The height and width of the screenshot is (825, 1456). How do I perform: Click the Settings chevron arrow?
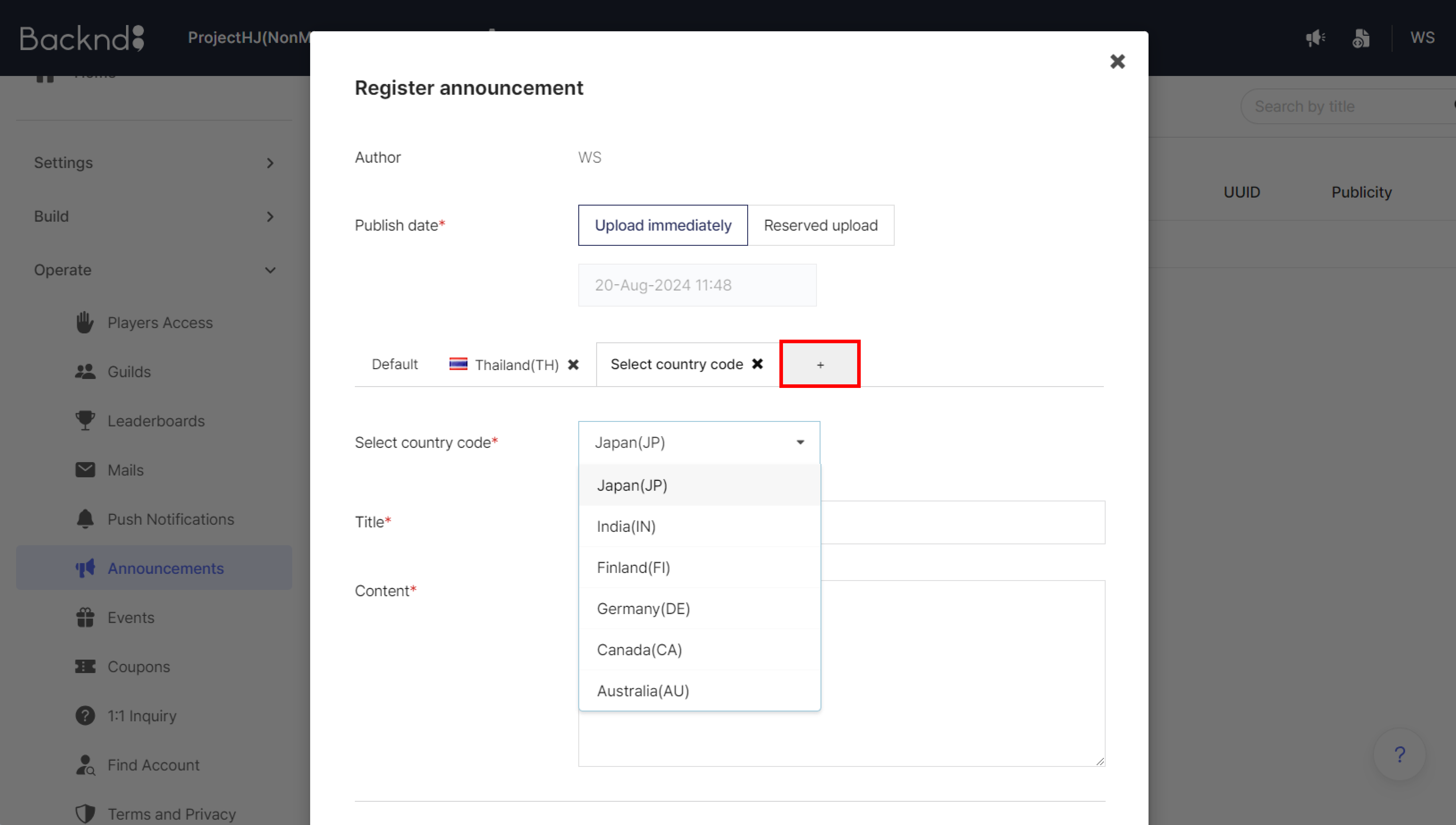click(x=270, y=163)
